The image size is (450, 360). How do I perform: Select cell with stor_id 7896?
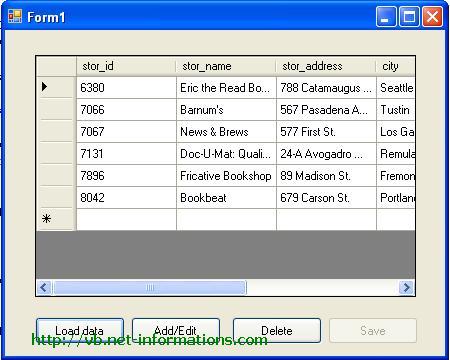click(126, 176)
